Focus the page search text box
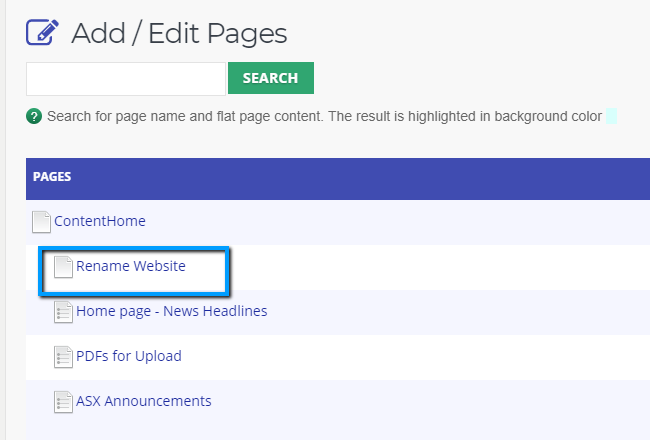 [x=126, y=79]
